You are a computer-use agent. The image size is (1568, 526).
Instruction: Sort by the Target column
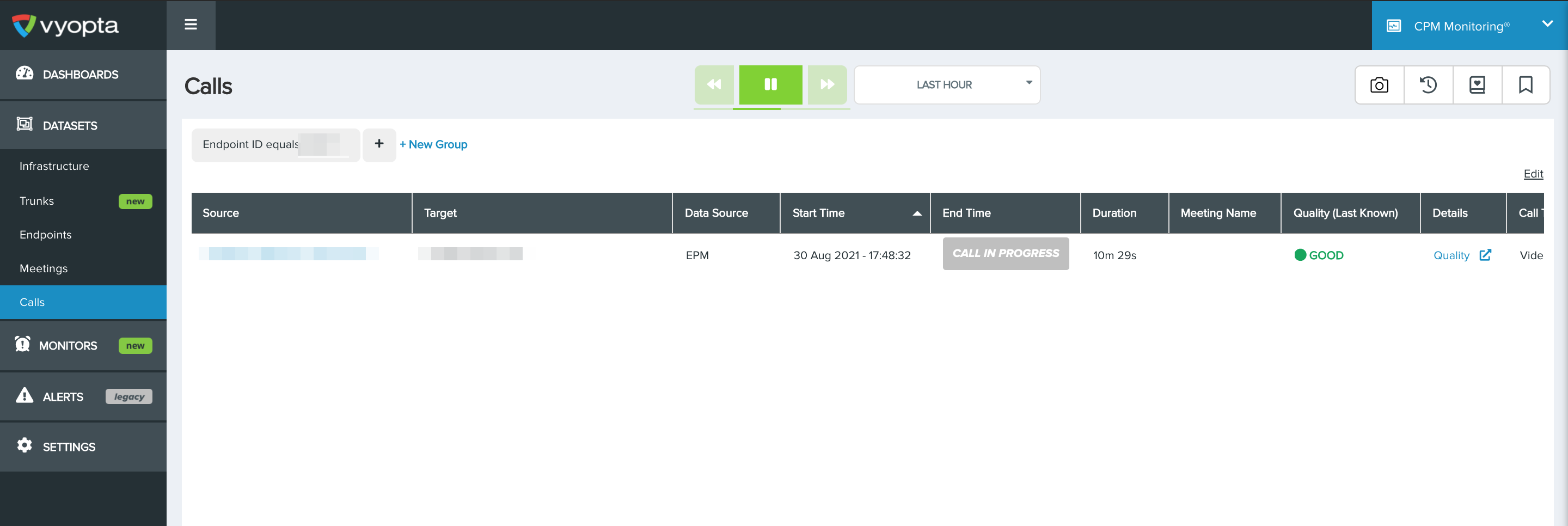(542, 213)
